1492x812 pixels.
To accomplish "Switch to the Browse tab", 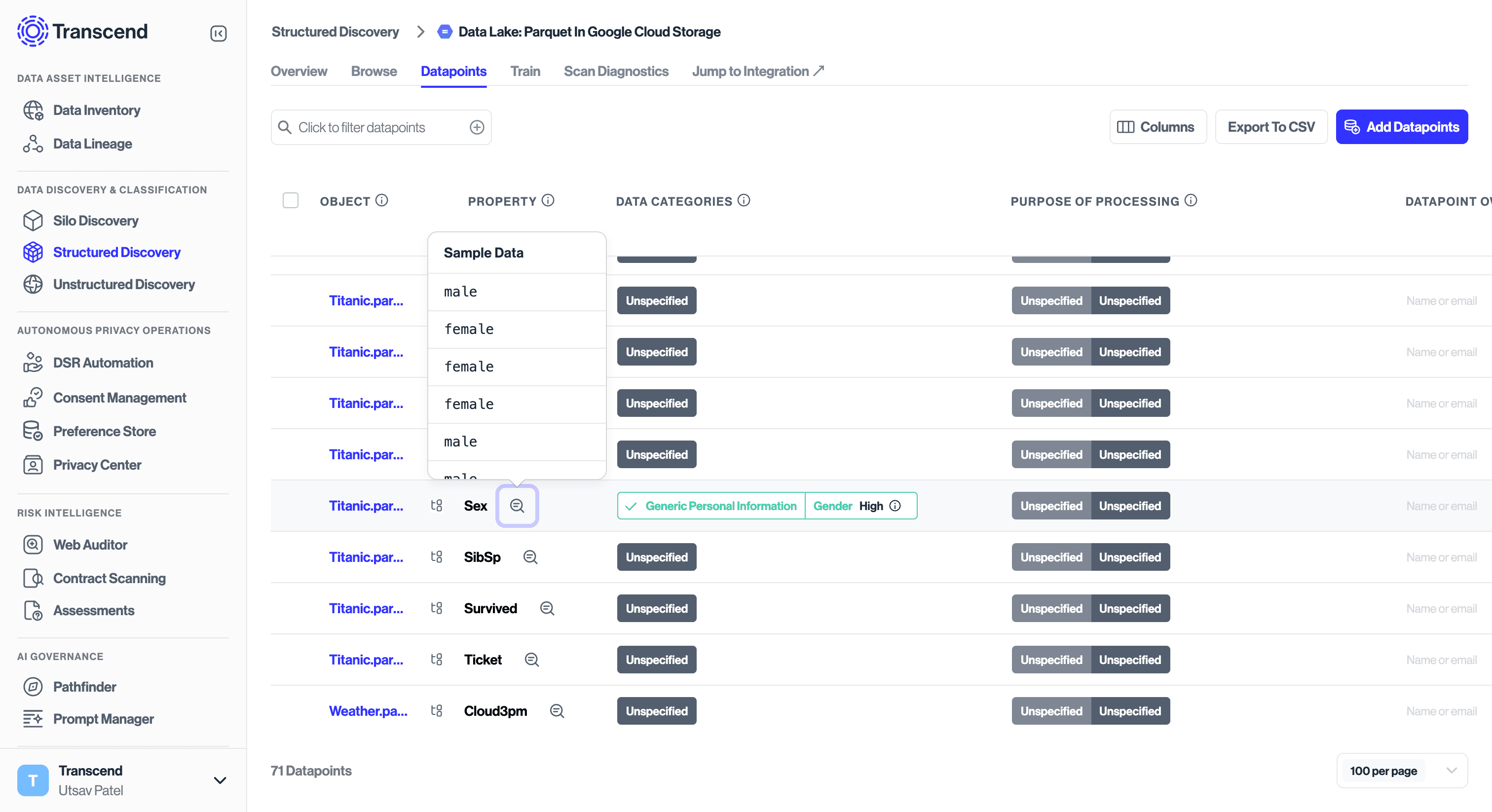I will tap(373, 71).
